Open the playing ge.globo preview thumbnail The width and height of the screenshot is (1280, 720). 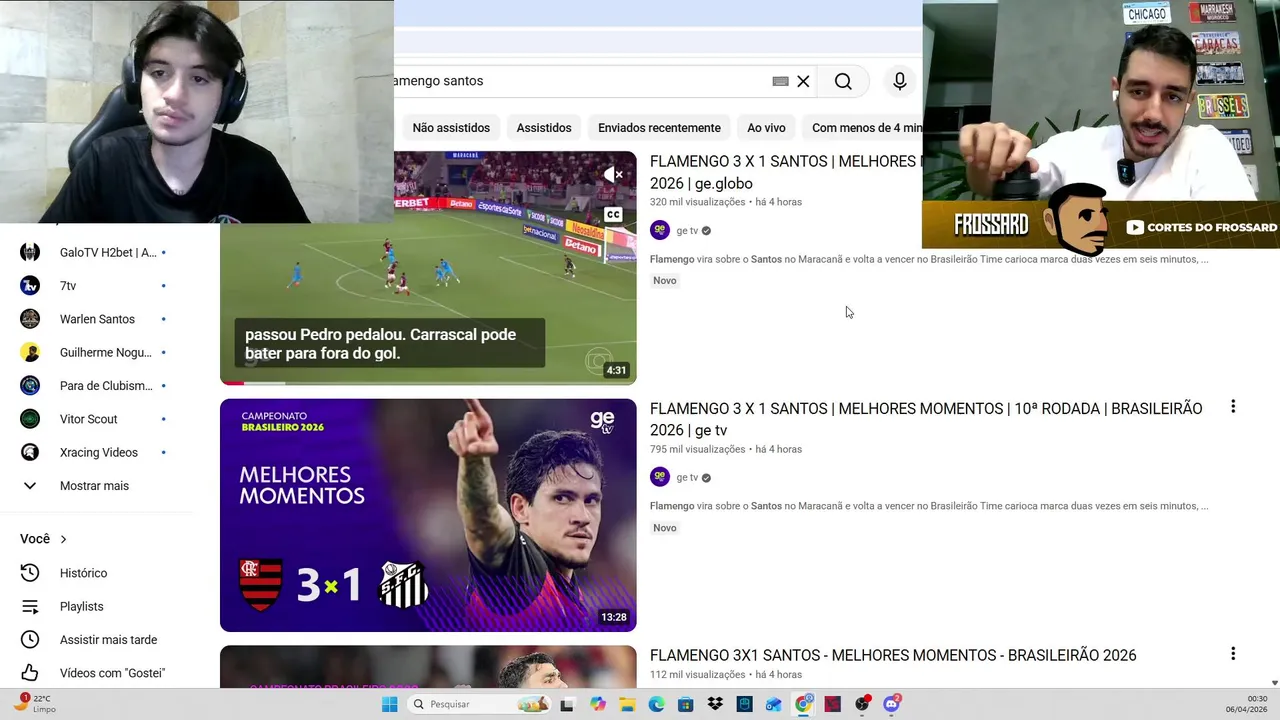(428, 268)
